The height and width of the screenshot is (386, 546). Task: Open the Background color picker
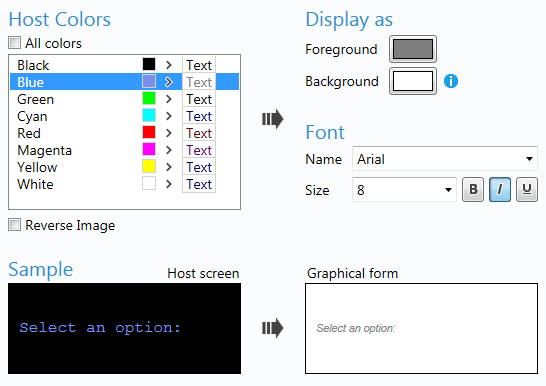point(413,81)
